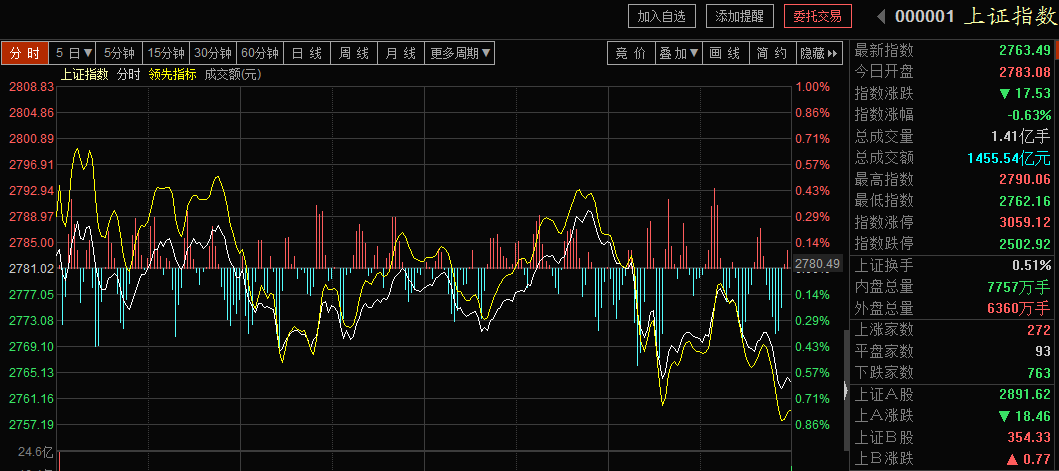
Task: Switch to 30分钟 chart
Action: pos(213,53)
